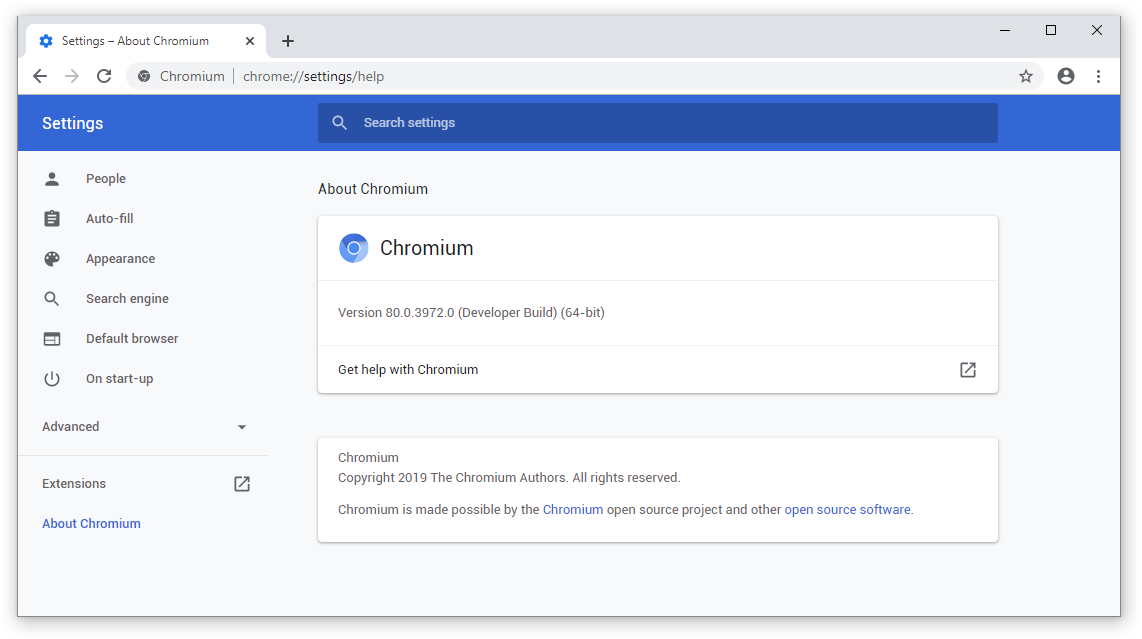This screenshot has height=639, width=1142.
Task: Click the back navigation arrow
Action: tap(39, 76)
